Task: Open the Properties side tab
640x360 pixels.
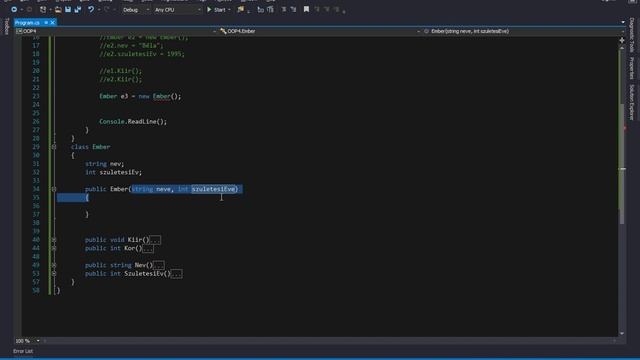Action: point(632,68)
